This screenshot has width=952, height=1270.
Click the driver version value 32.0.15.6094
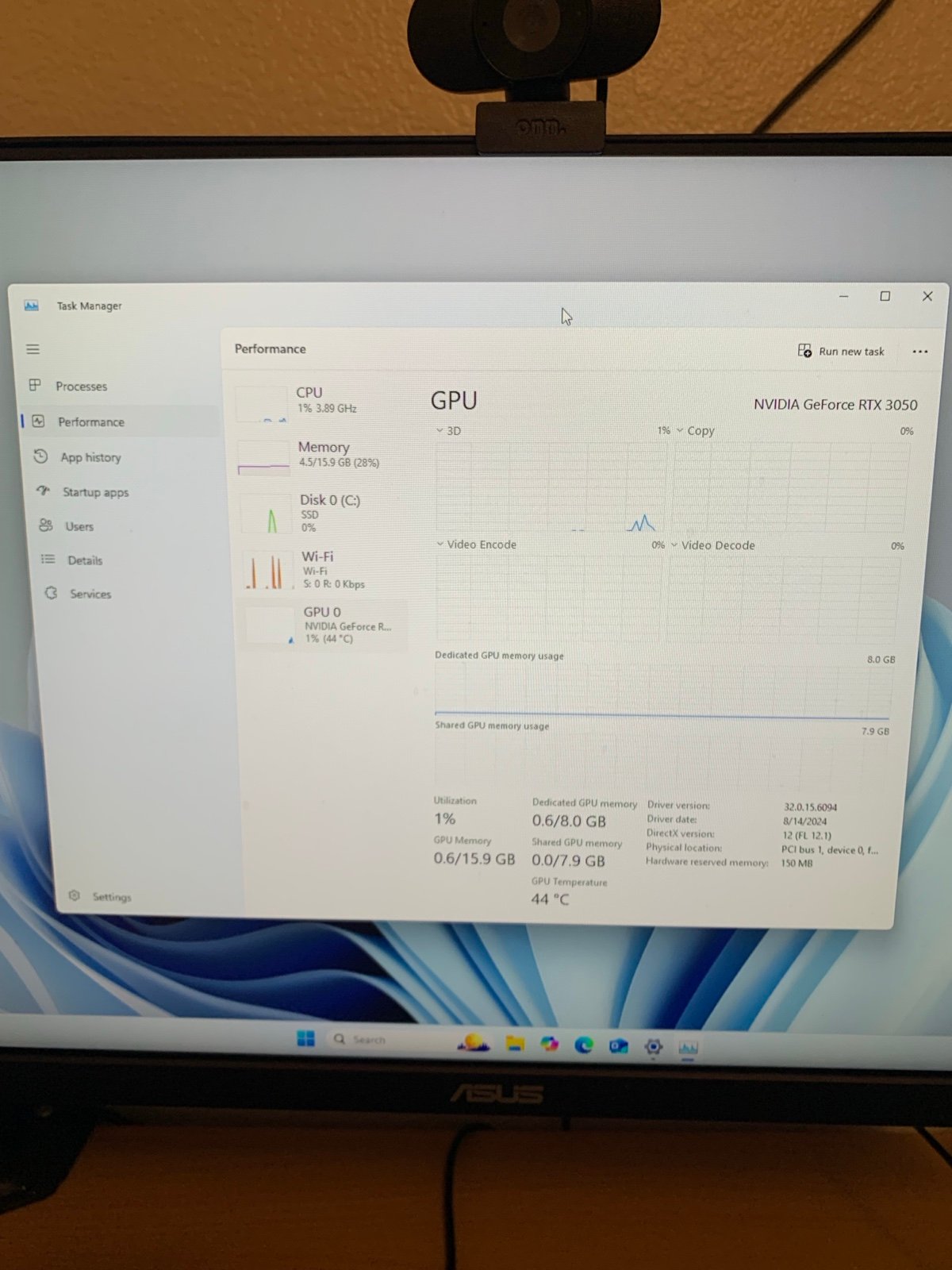coord(810,807)
